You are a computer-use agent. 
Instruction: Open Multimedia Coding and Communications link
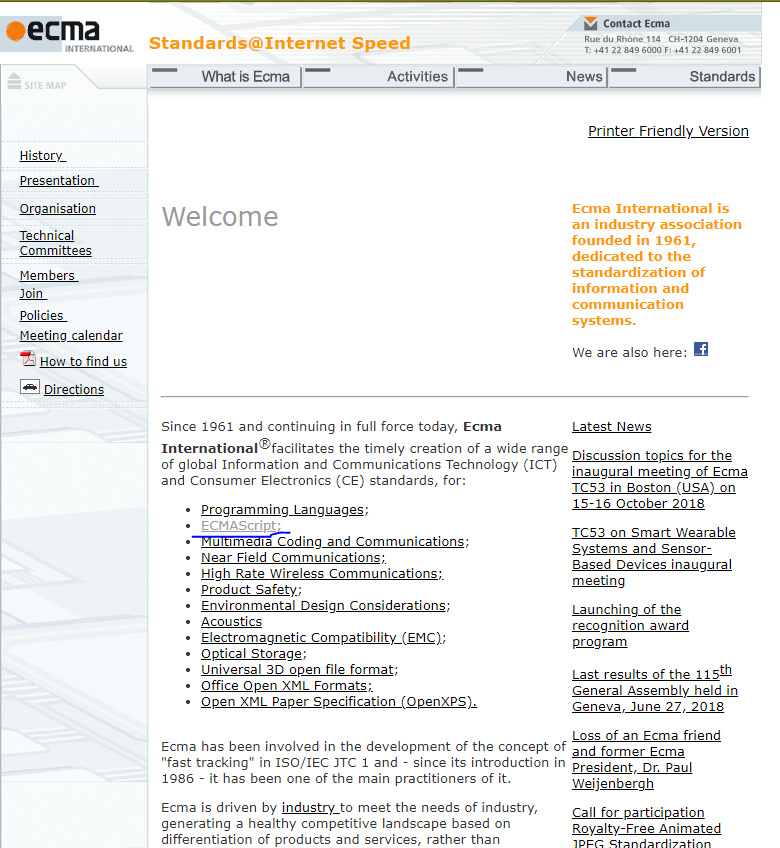pos(333,542)
